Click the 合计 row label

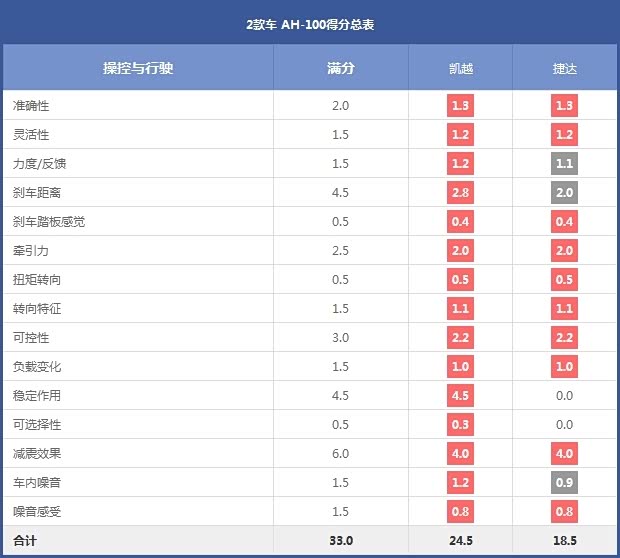click(25, 541)
